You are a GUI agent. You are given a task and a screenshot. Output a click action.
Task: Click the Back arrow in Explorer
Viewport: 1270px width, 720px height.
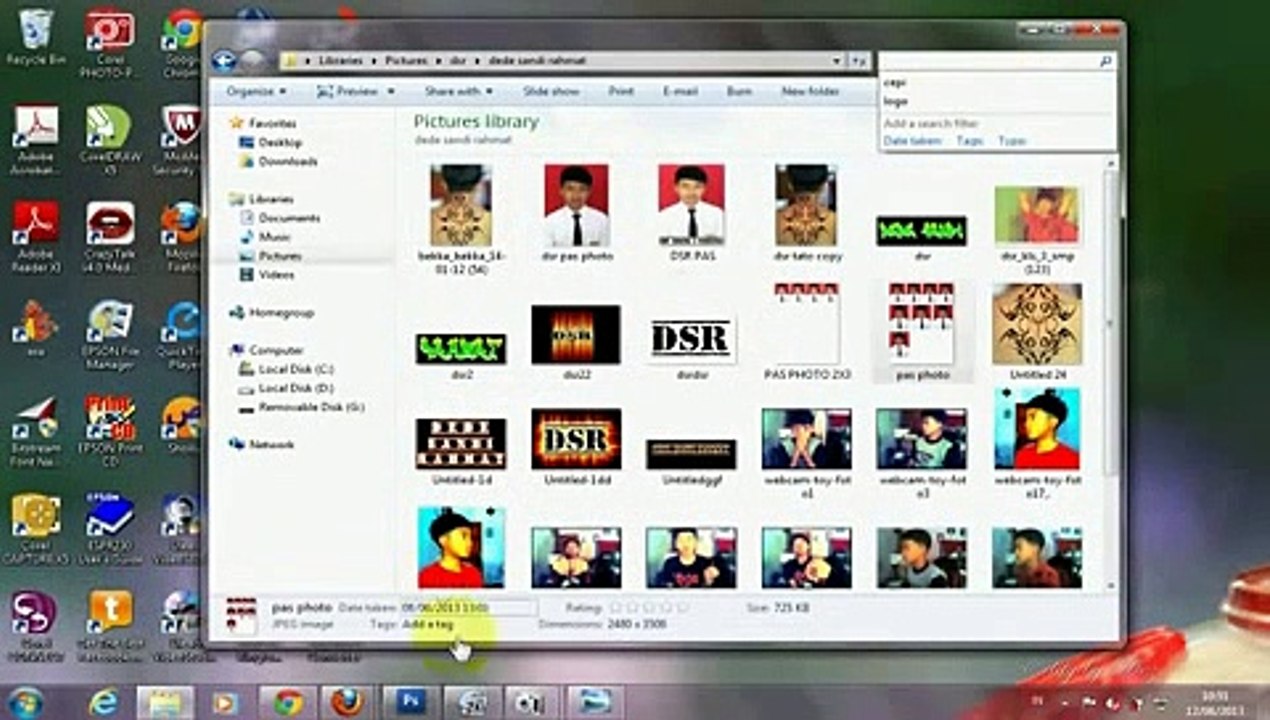(225, 60)
